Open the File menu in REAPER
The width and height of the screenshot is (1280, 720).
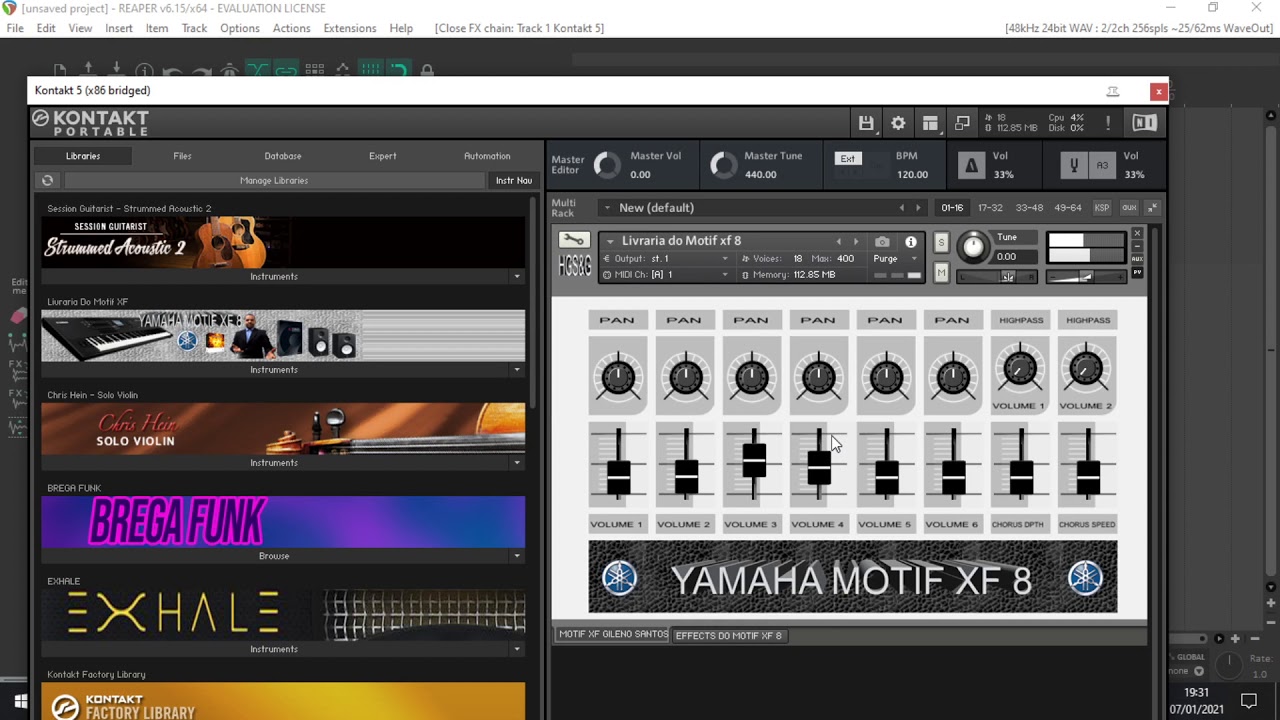[x=15, y=28]
